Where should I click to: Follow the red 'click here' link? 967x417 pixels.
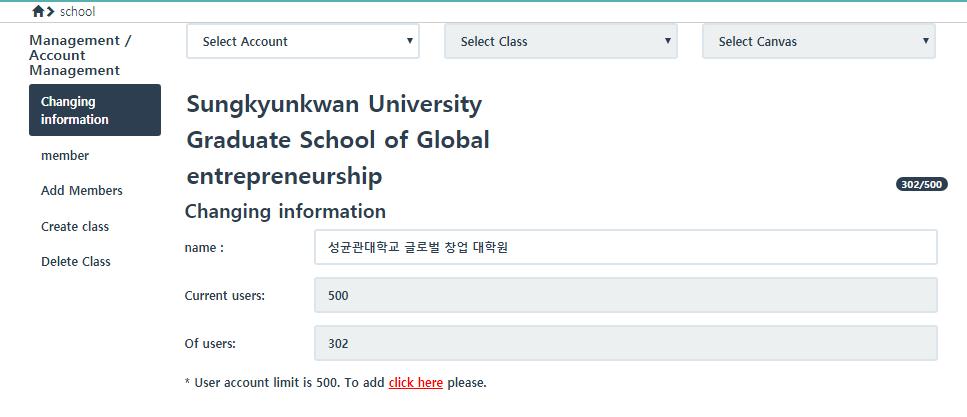[x=416, y=382]
